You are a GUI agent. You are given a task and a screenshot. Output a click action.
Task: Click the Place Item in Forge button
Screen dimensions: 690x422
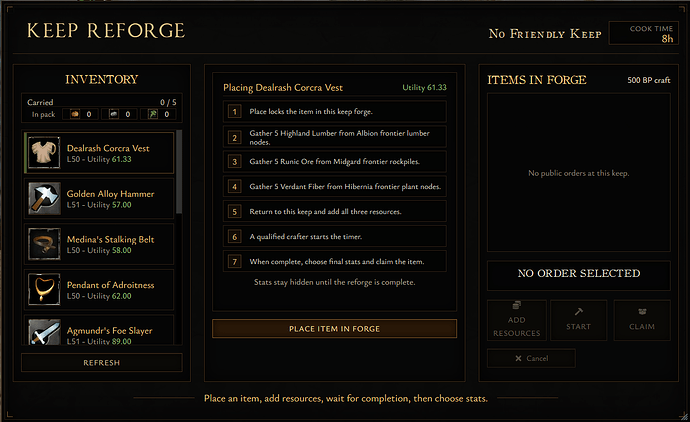tap(334, 329)
